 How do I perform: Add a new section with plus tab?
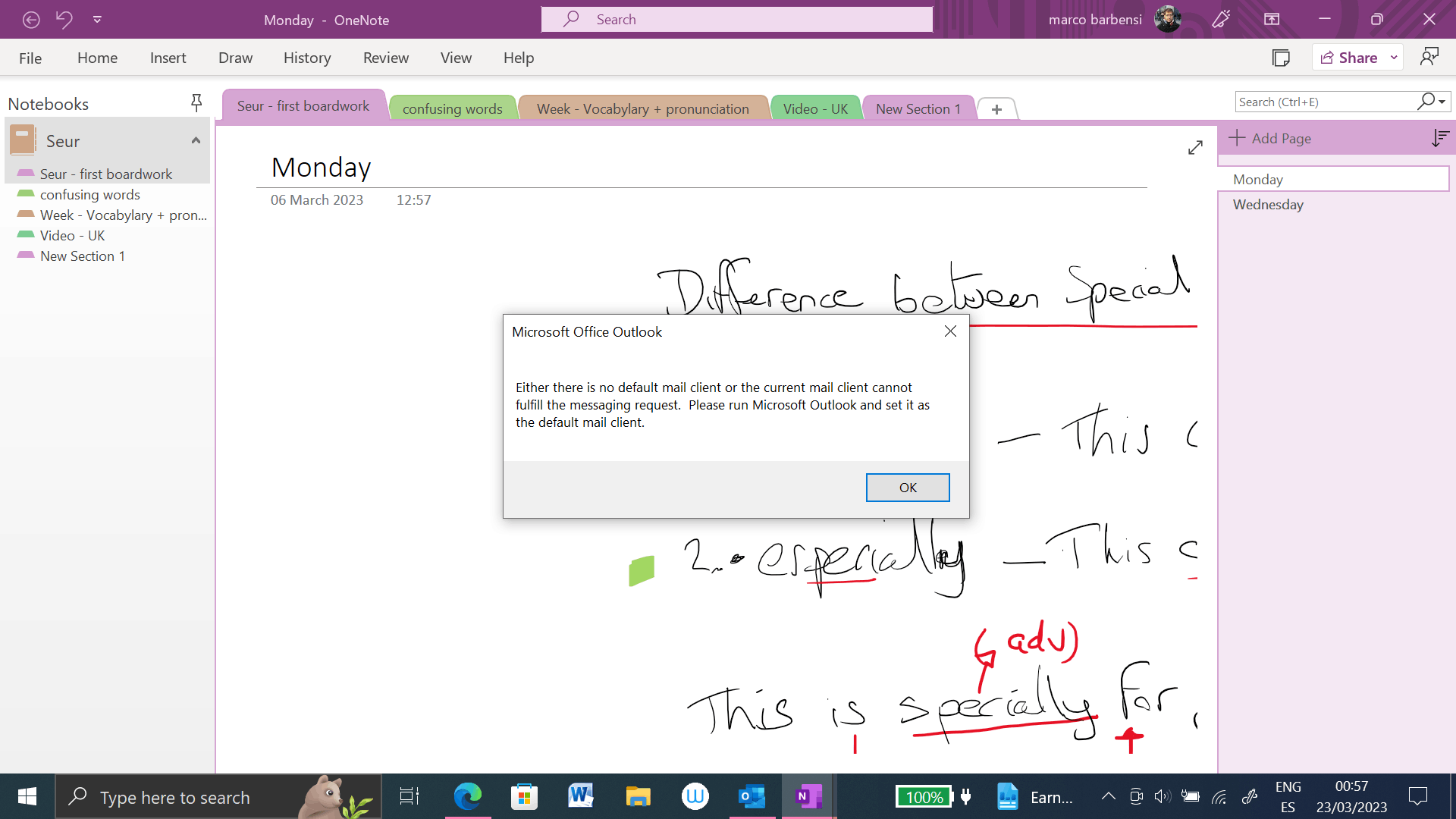(x=996, y=109)
